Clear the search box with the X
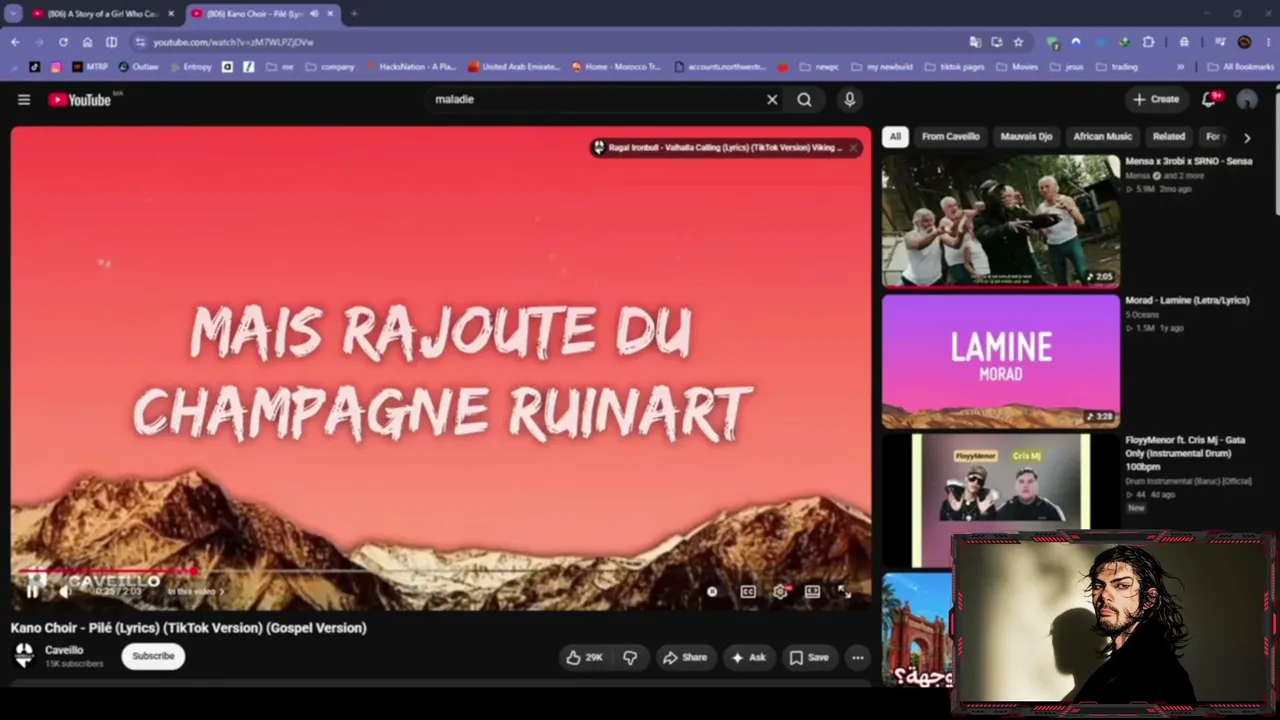 point(772,99)
